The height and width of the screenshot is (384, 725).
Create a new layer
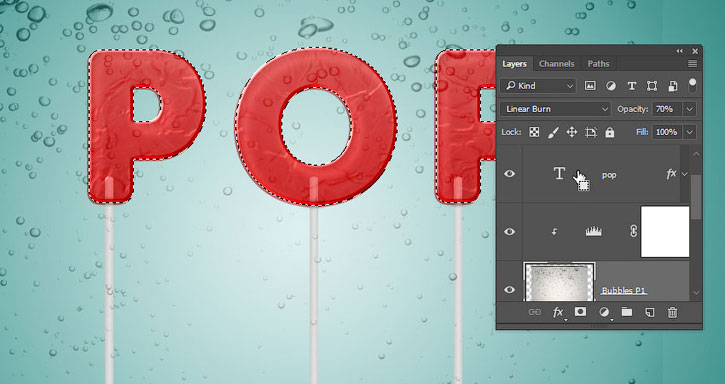coord(650,312)
